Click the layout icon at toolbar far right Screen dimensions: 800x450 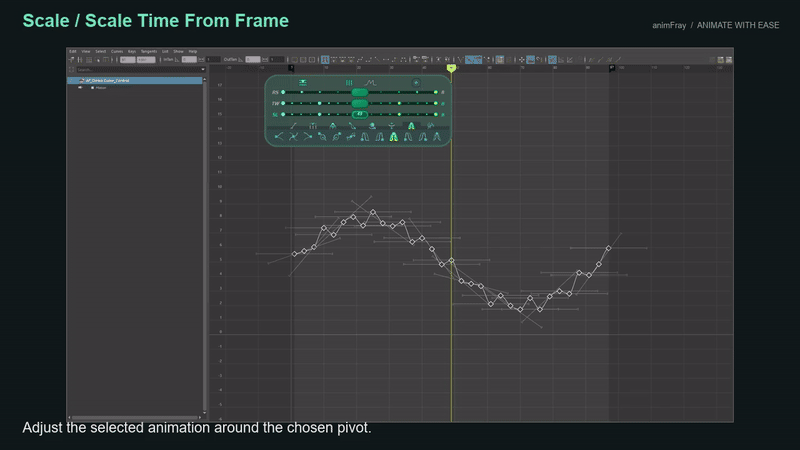tap(729, 60)
